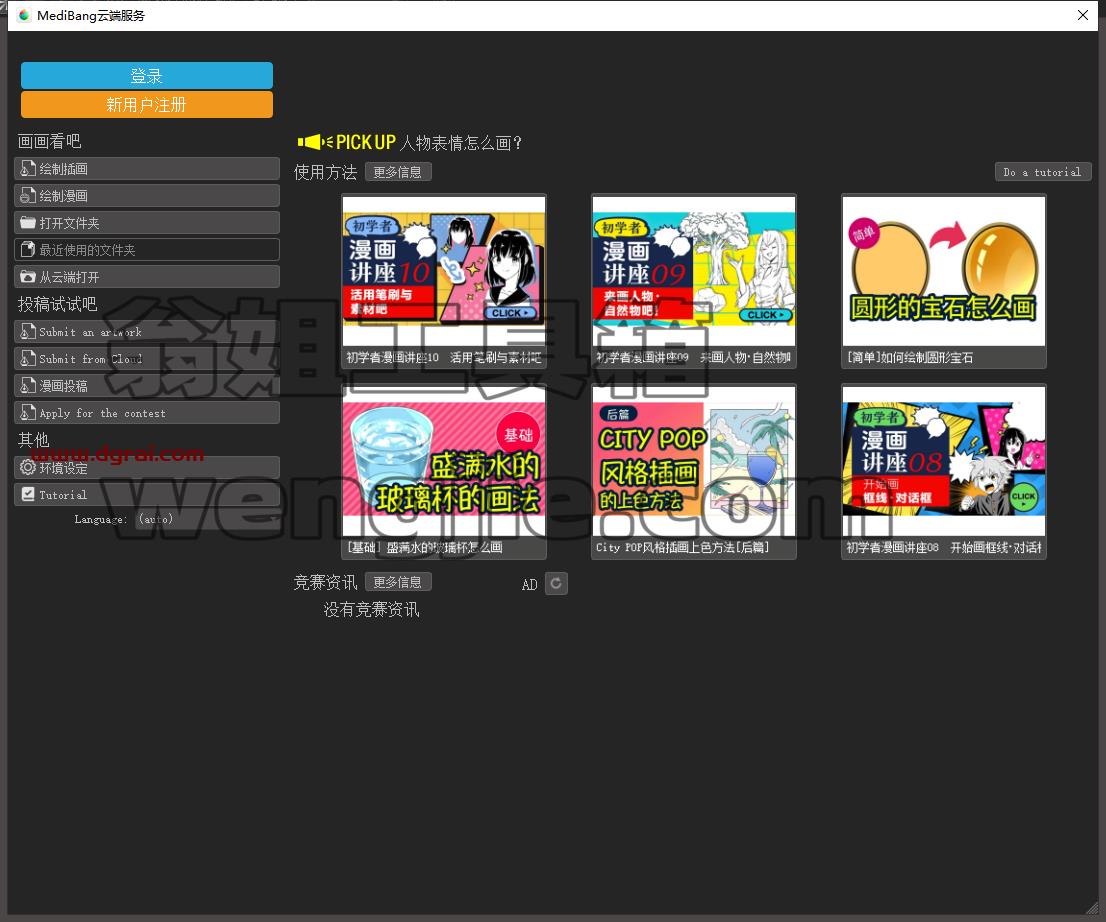This screenshot has height=922, width=1106.
Task: Click the 最近使用的文件夹 recent files icon
Action: tap(28, 250)
